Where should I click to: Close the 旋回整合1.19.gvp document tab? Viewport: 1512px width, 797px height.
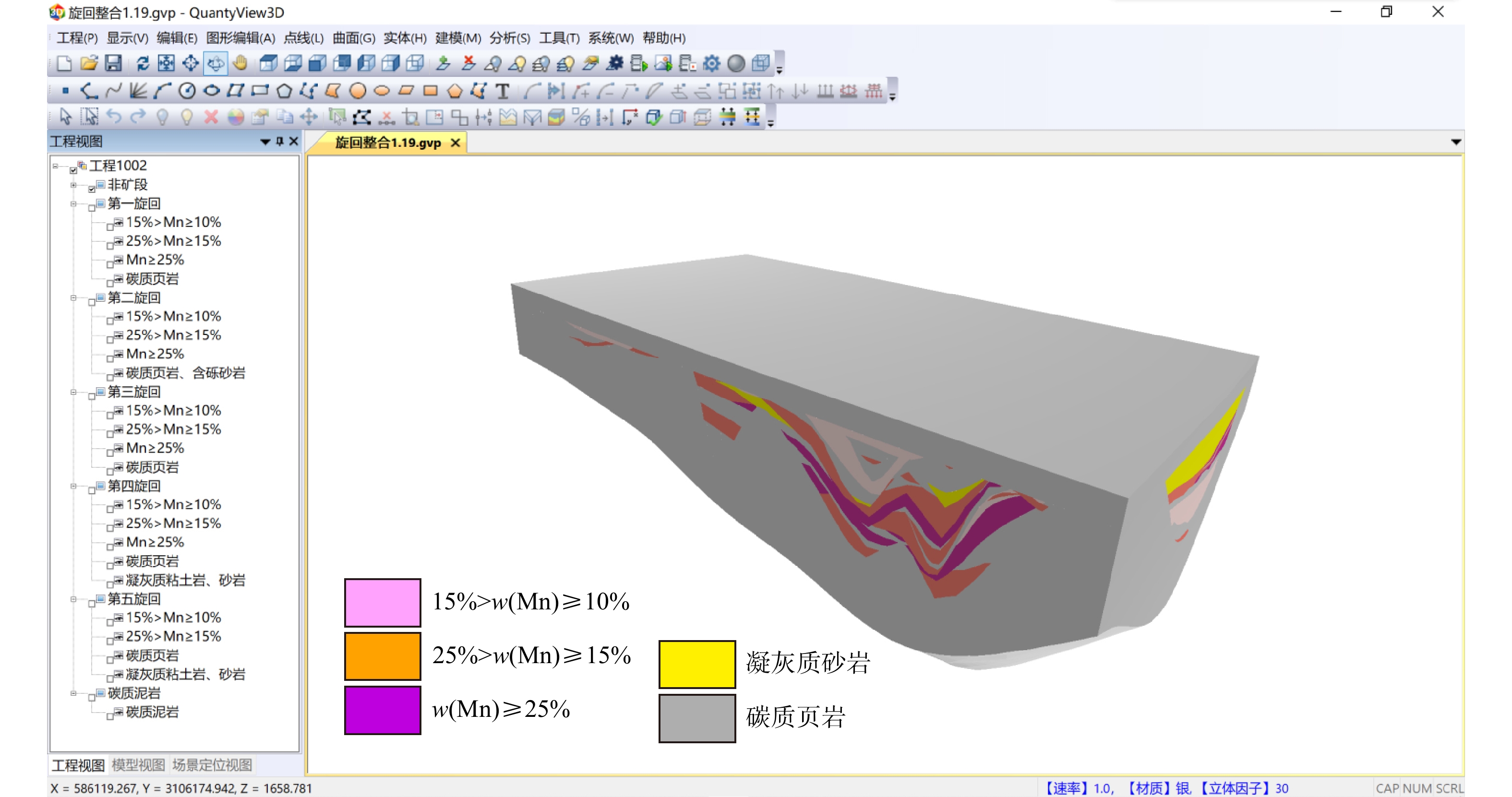pyautogui.click(x=455, y=143)
